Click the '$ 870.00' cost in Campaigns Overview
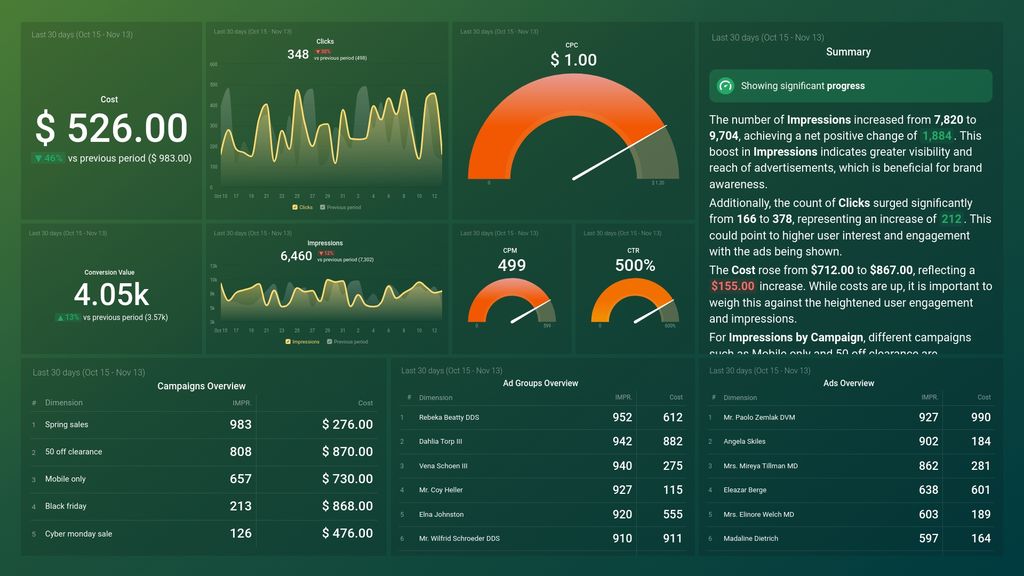The image size is (1024, 576). pos(347,452)
